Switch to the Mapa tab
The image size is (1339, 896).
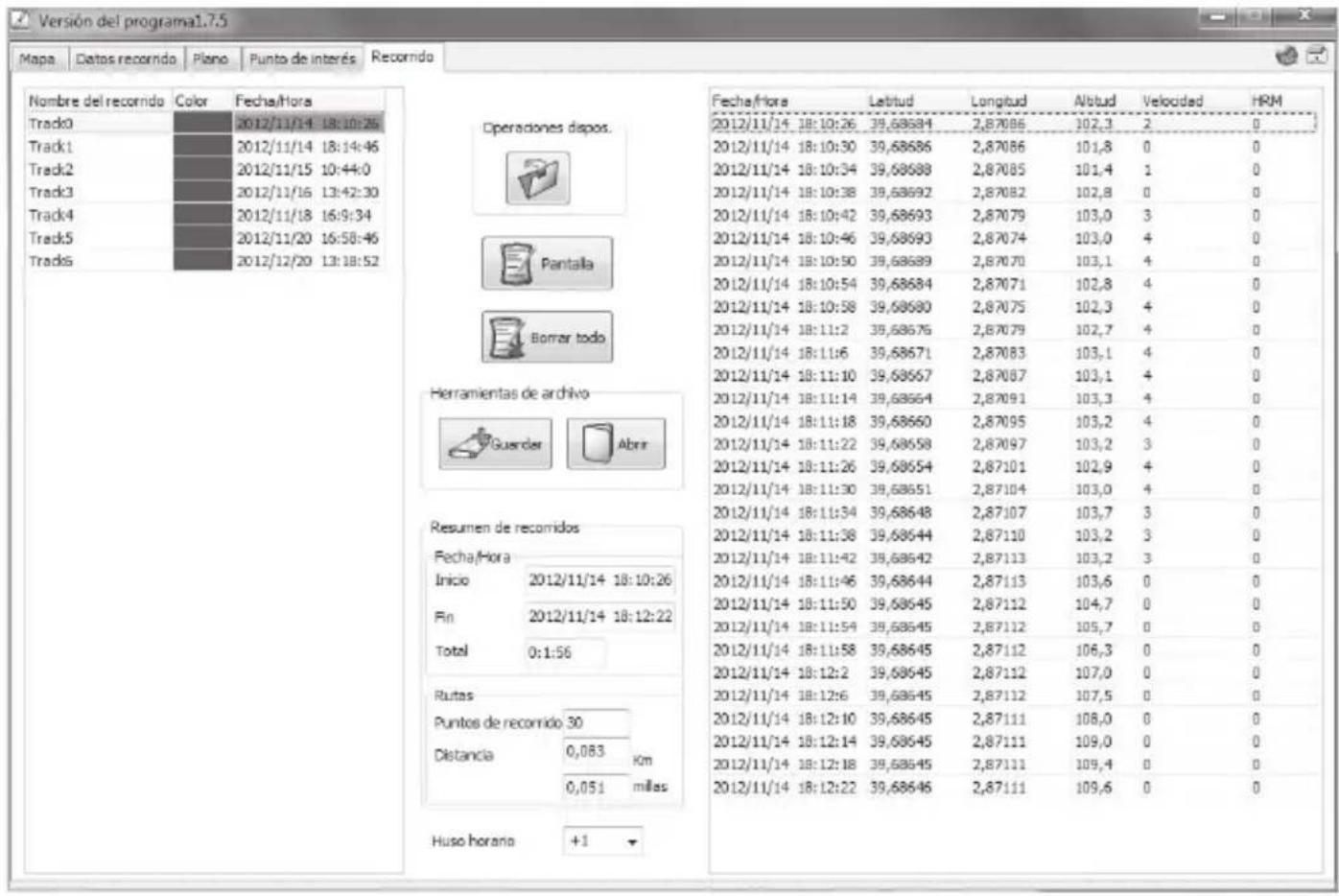point(37,59)
